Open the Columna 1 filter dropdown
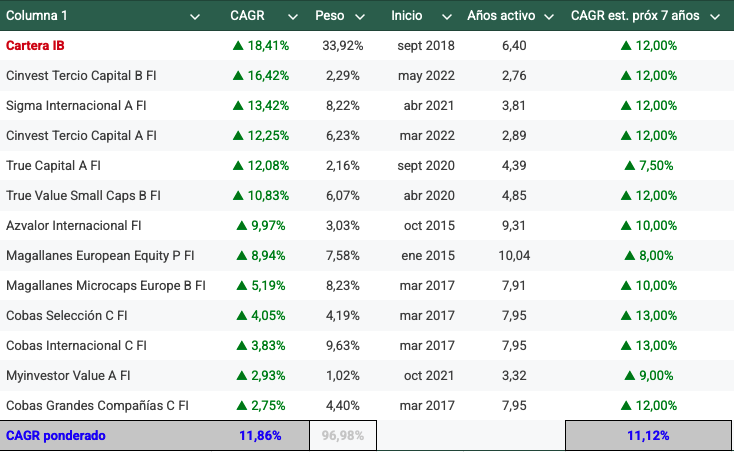Image resolution: width=734 pixels, height=452 pixels. point(195,17)
